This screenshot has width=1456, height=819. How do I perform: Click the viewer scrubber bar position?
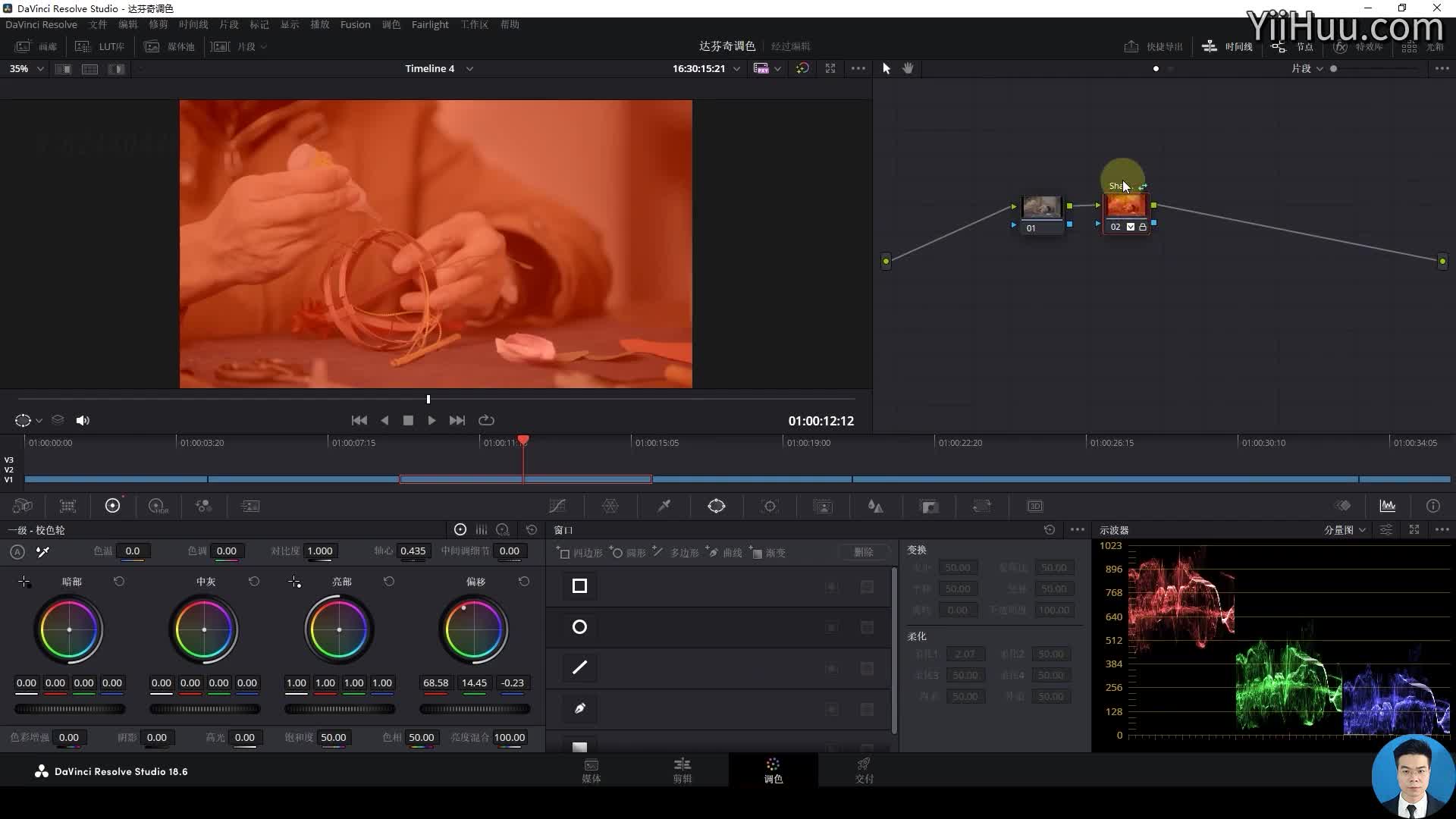[x=428, y=399]
